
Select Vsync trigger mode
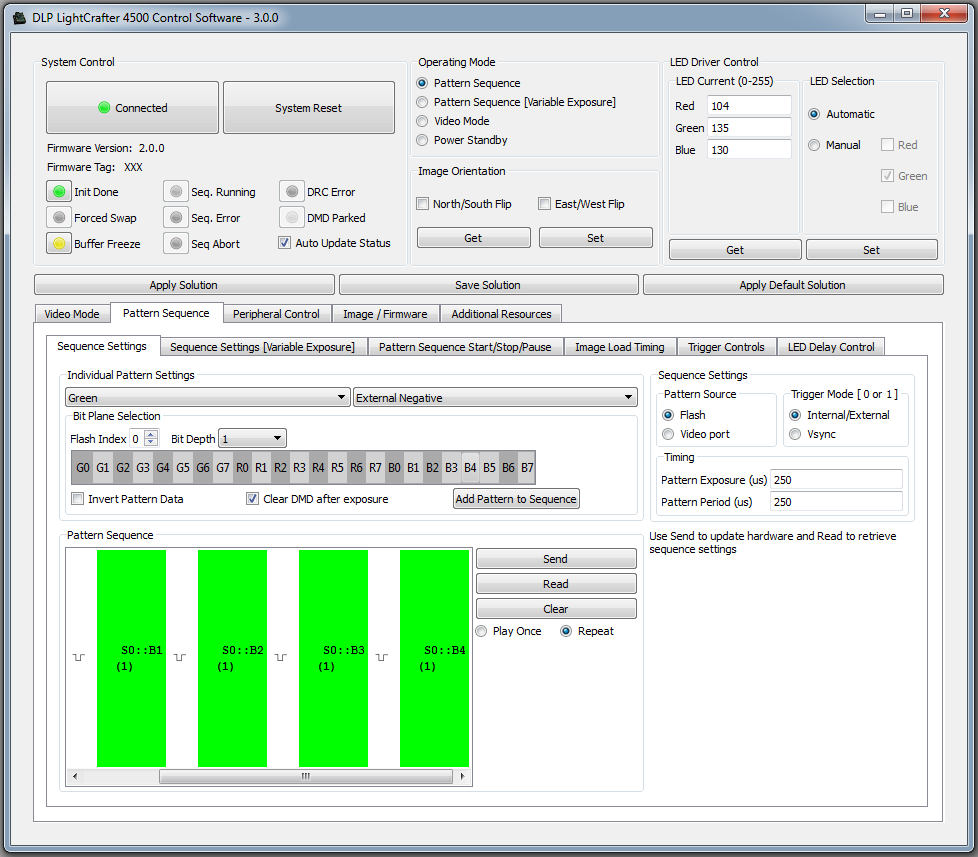(795, 434)
